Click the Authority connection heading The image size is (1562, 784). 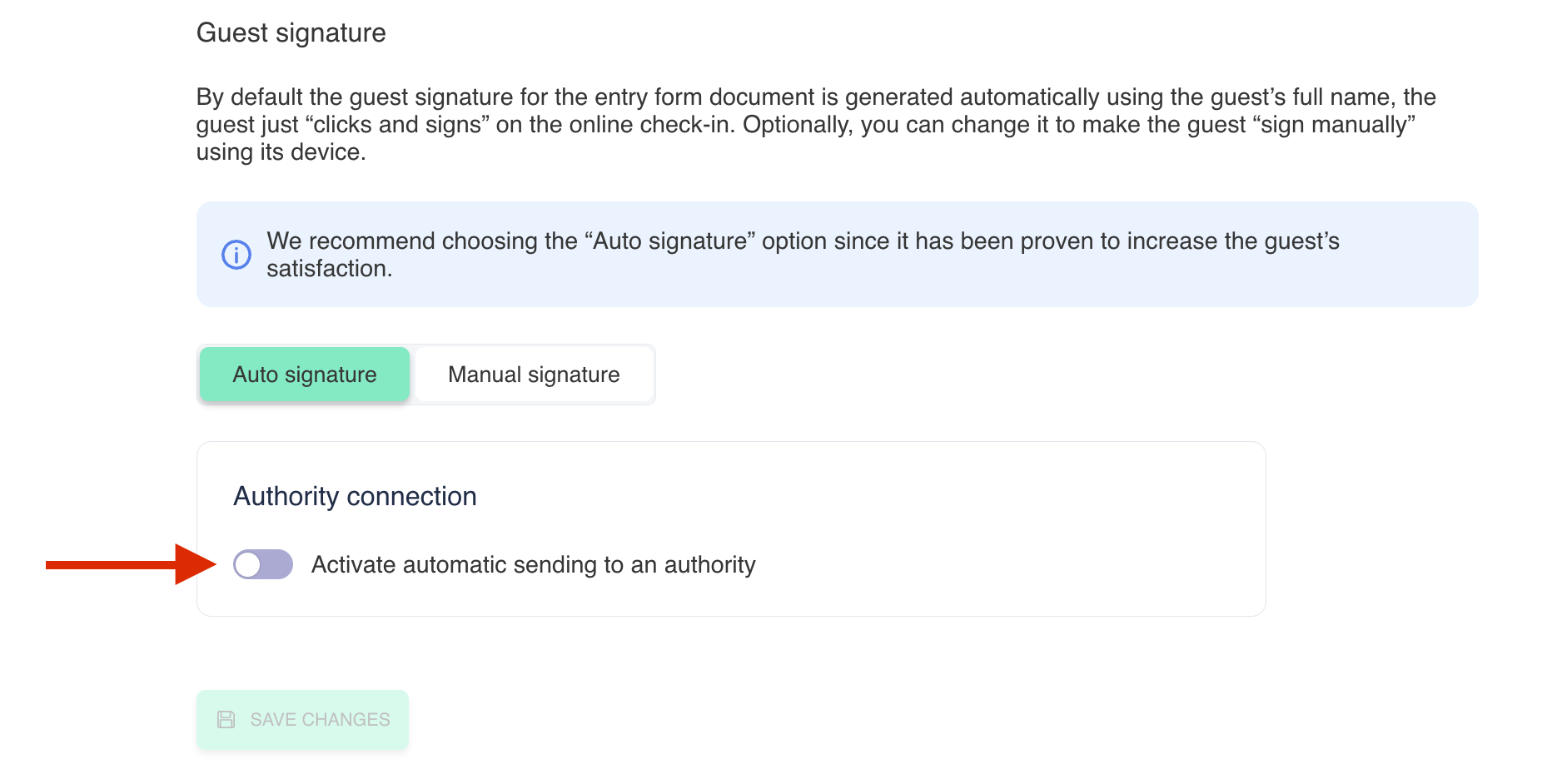[355, 497]
